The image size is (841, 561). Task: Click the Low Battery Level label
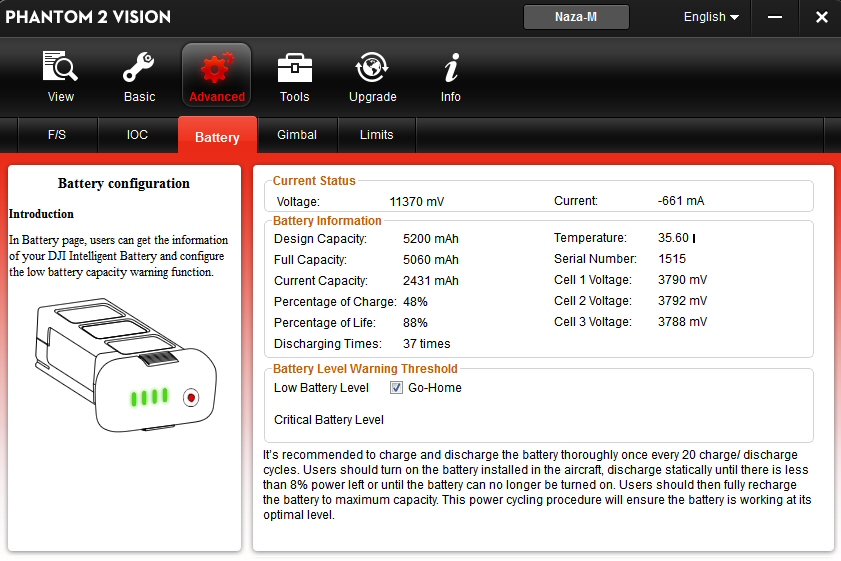[x=321, y=388]
